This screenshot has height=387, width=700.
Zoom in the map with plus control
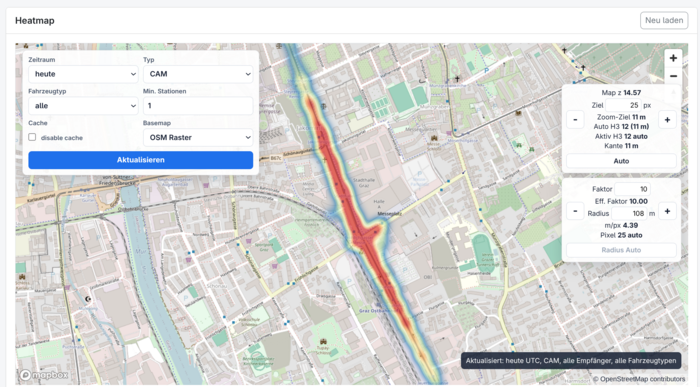click(x=673, y=58)
